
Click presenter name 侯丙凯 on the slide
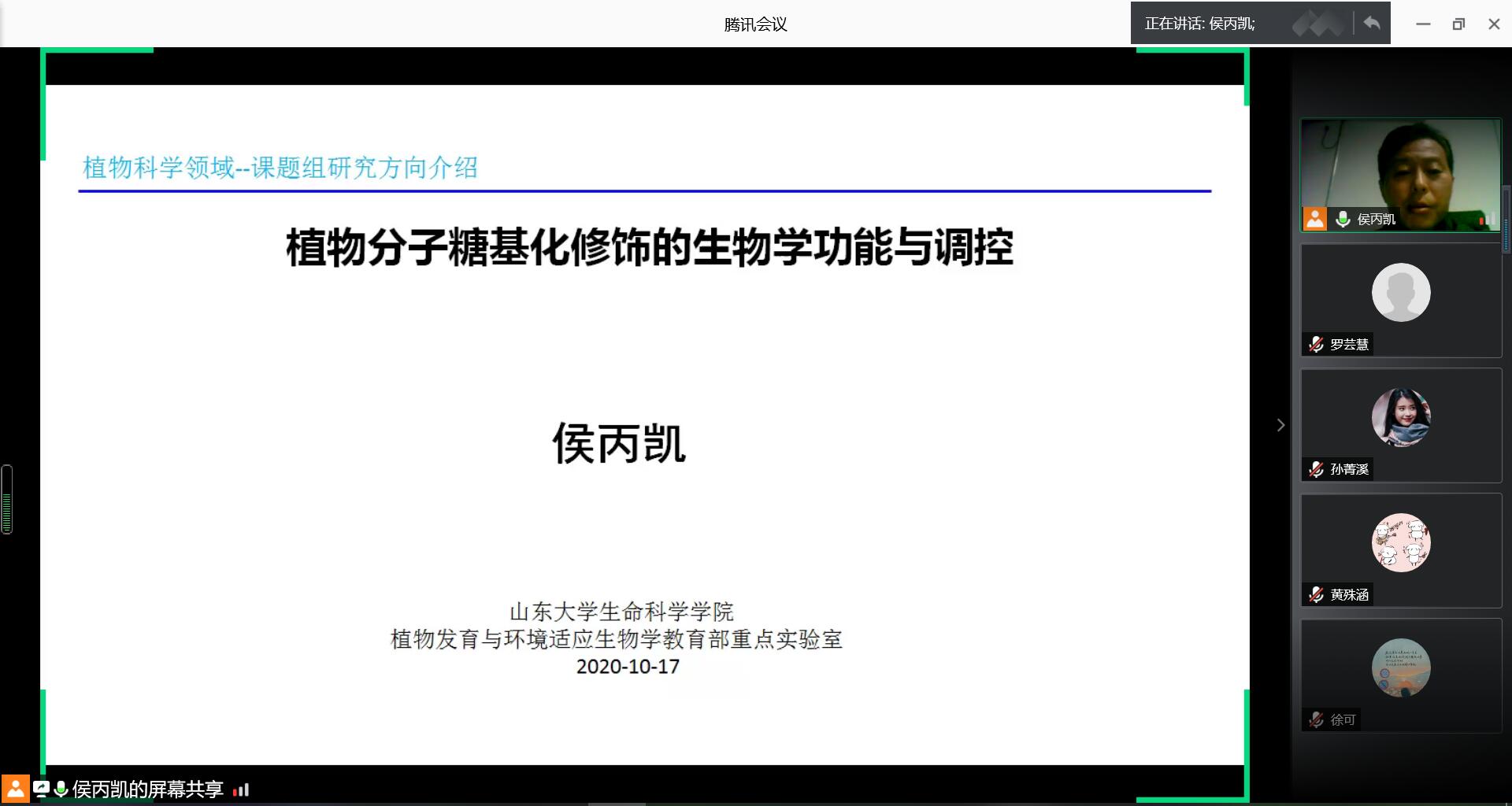pyautogui.click(x=619, y=443)
